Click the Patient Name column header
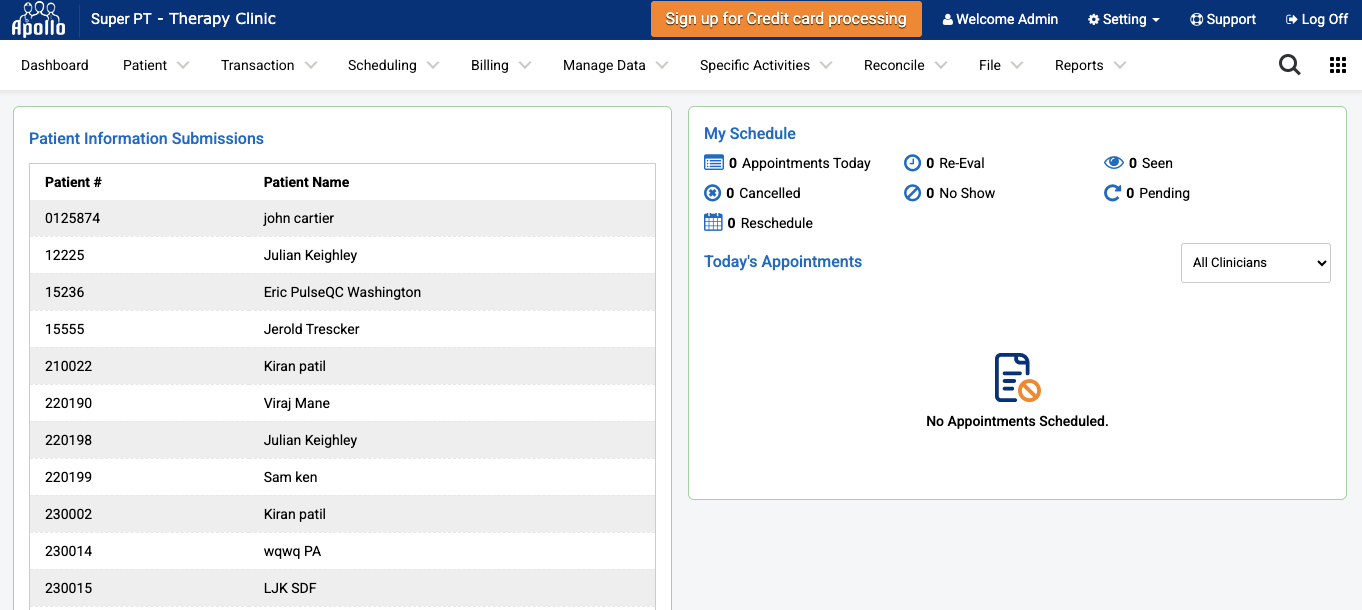Screen dimensions: 1362x610 click(306, 182)
